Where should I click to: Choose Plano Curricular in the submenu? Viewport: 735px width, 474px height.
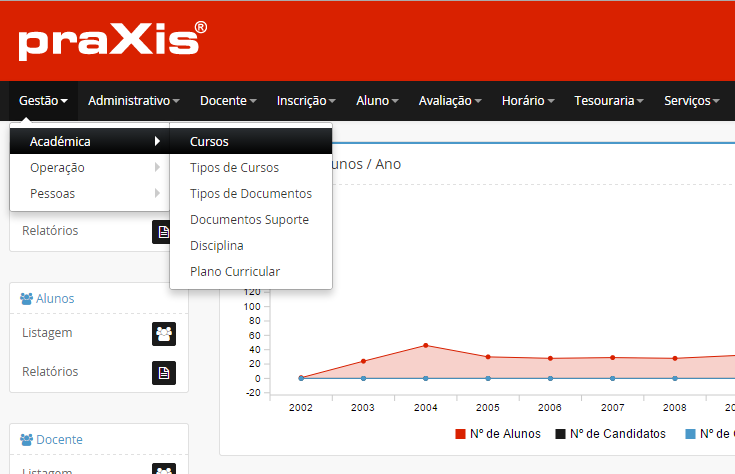click(x=235, y=272)
